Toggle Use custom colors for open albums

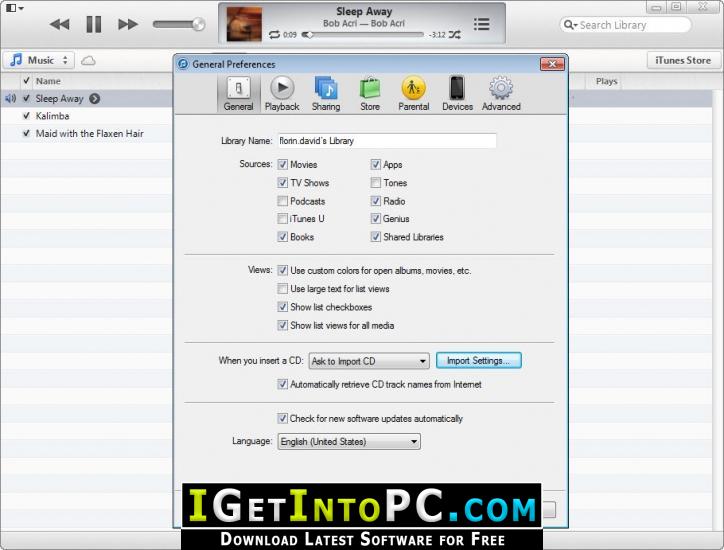click(x=283, y=271)
